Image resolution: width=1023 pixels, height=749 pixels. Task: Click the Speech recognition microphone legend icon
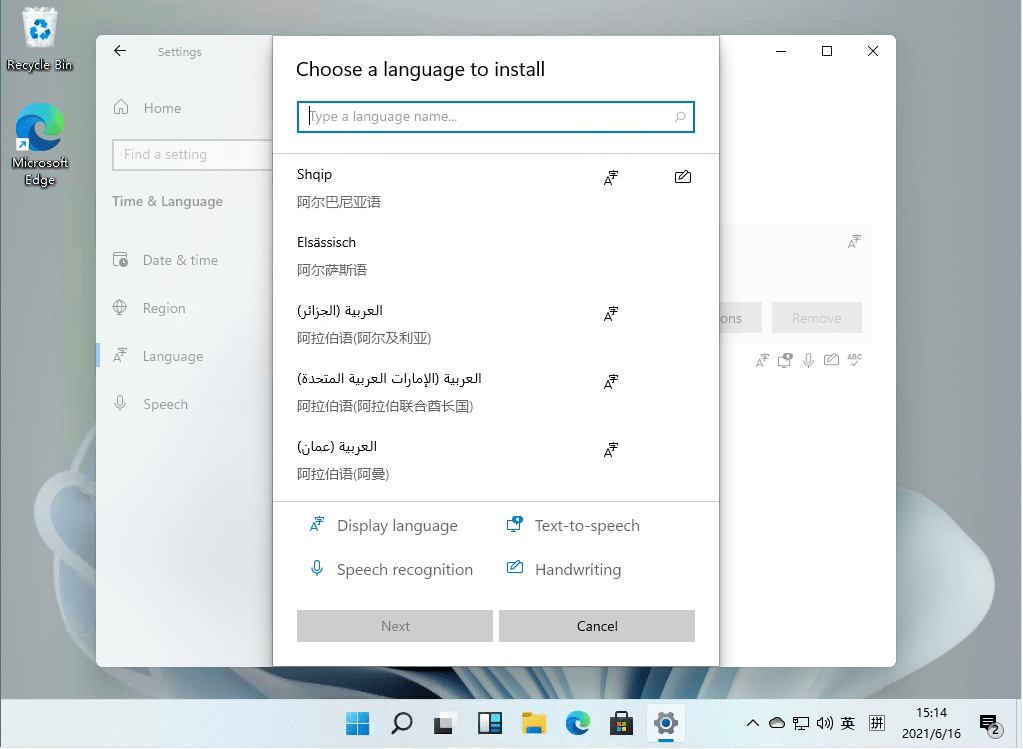click(316, 568)
